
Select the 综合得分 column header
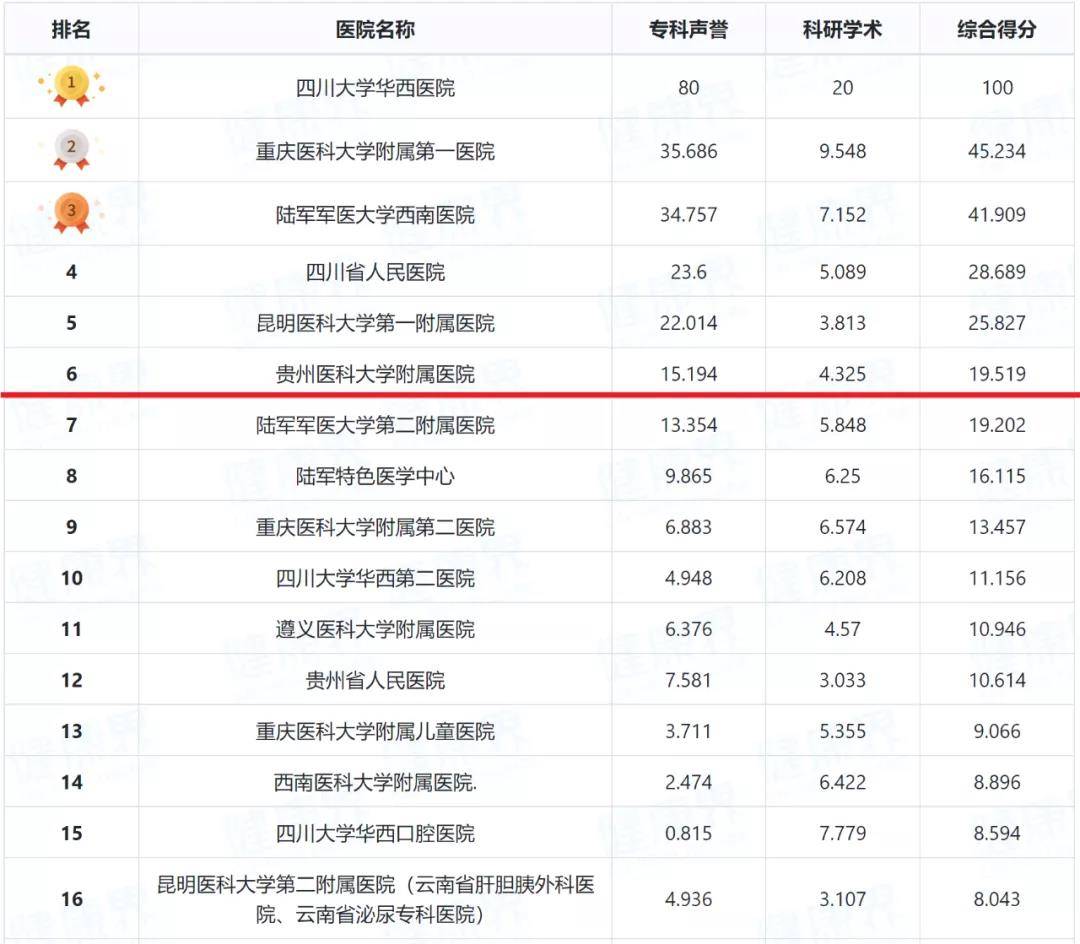coord(997,29)
